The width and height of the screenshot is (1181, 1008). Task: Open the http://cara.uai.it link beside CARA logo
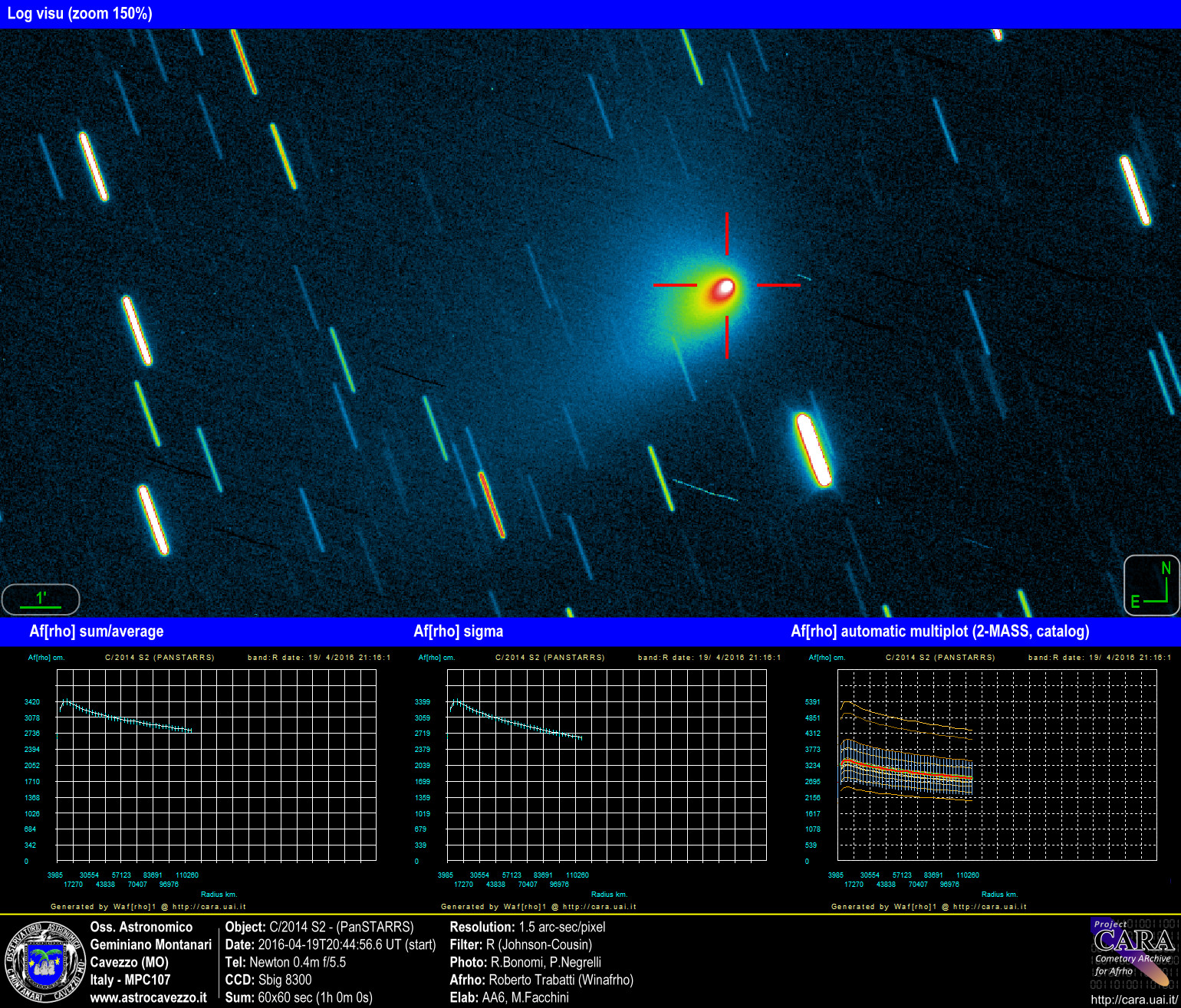tap(1133, 1000)
